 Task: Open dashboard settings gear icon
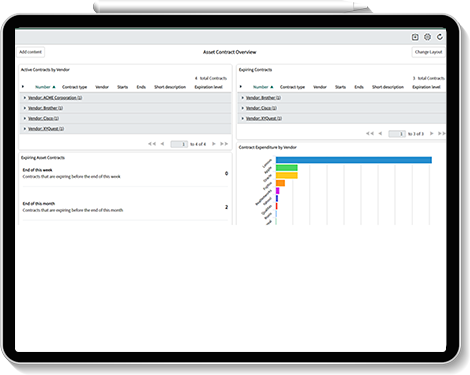coord(427,37)
